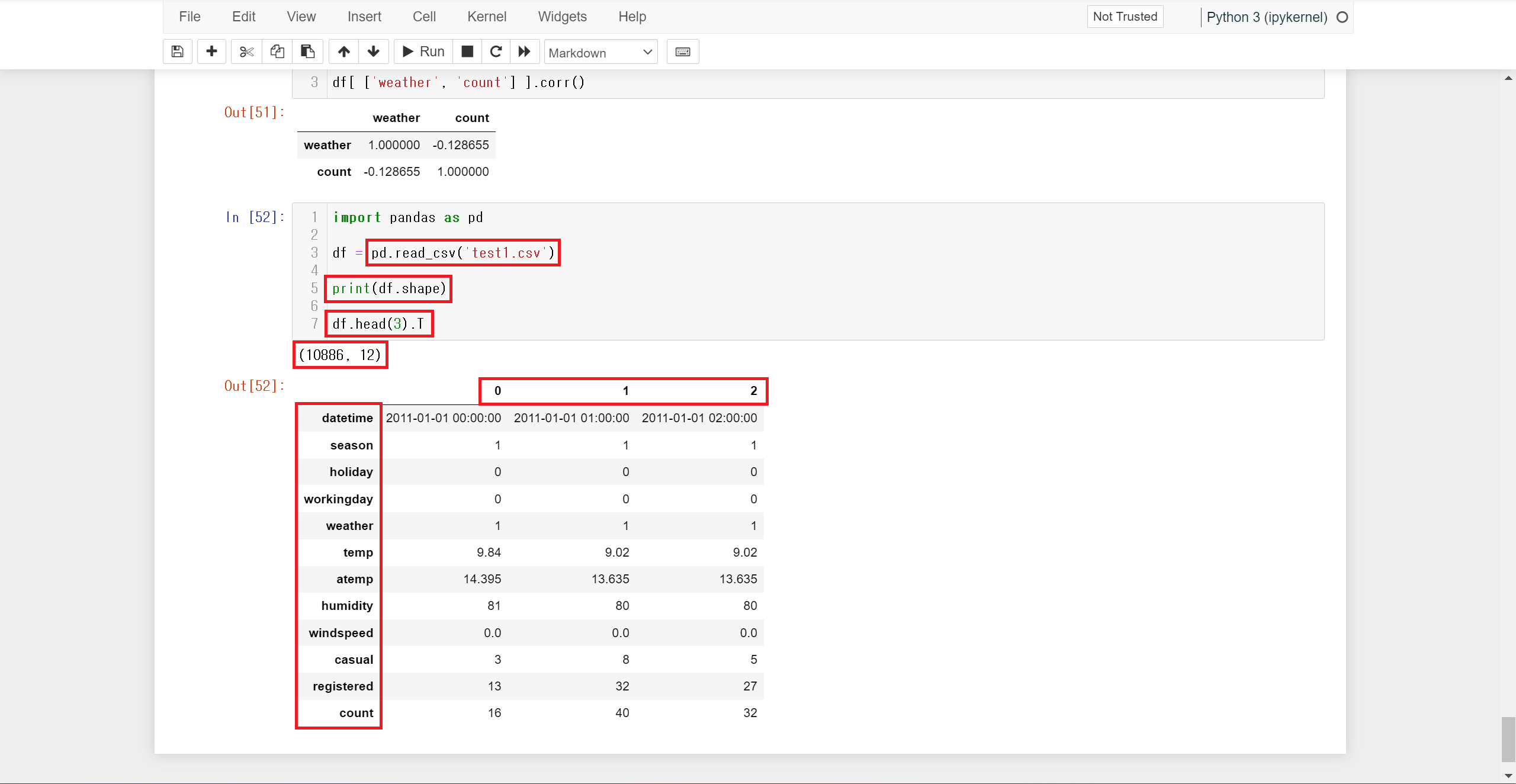Click into code cell In [52] editor
Viewport: 1516px width, 784px height.
tap(829, 271)
